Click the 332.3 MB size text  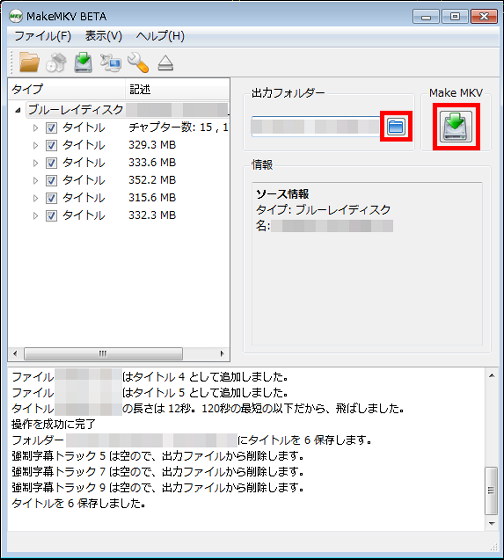(x=152, y=215)
